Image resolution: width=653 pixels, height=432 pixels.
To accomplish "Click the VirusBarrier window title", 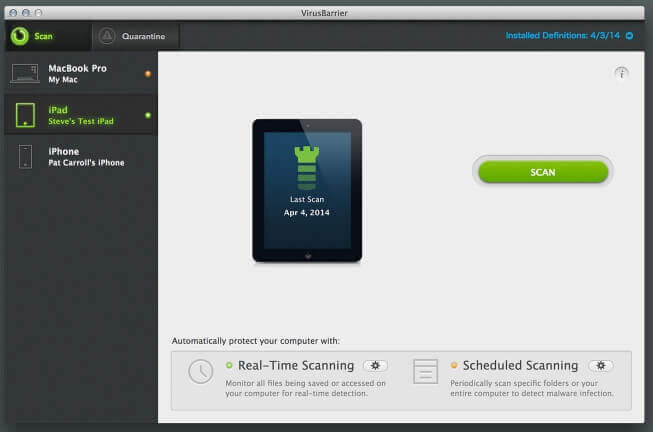I will 324,13.
